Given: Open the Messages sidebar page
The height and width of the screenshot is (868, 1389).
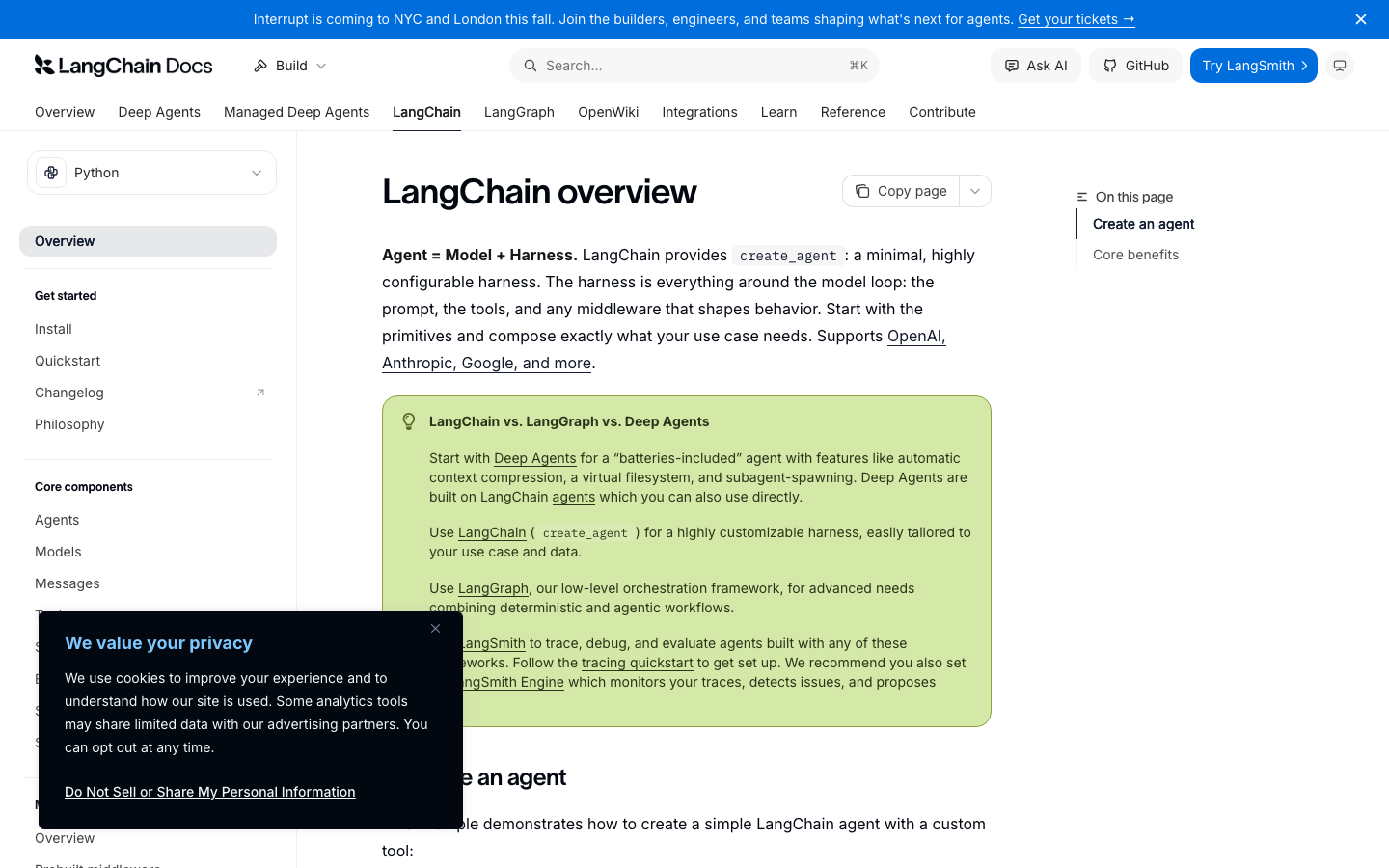Looking at the screenshot, I should pos(148,583).
